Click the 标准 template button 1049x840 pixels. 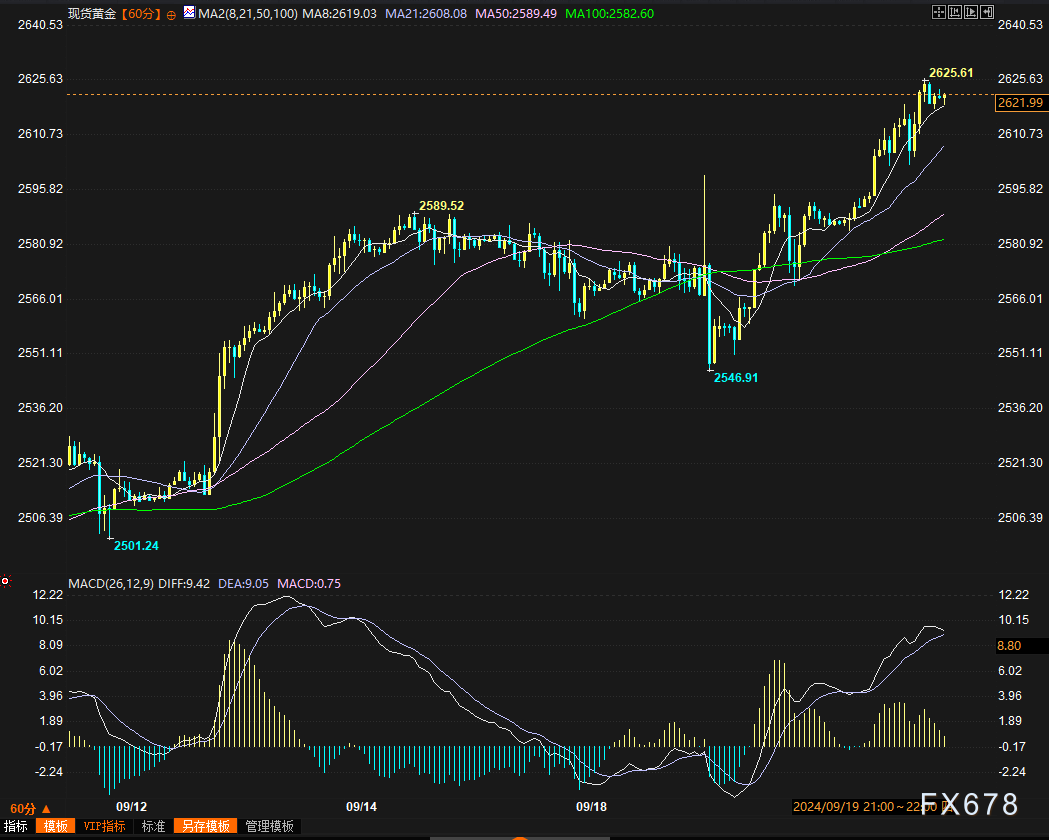153,826
